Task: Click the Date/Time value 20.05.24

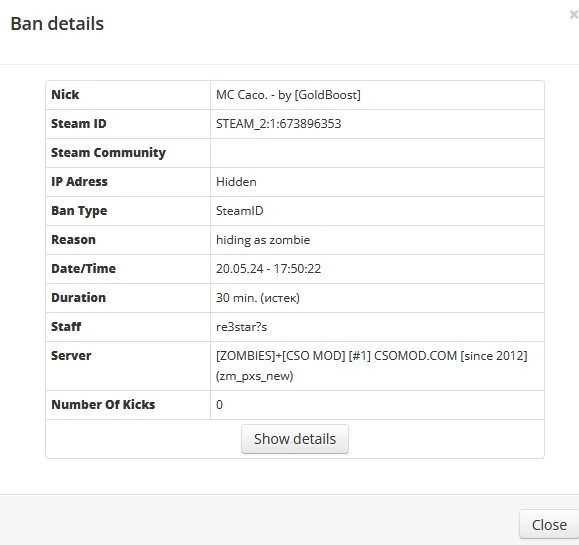Action: [x=240, y=269]
